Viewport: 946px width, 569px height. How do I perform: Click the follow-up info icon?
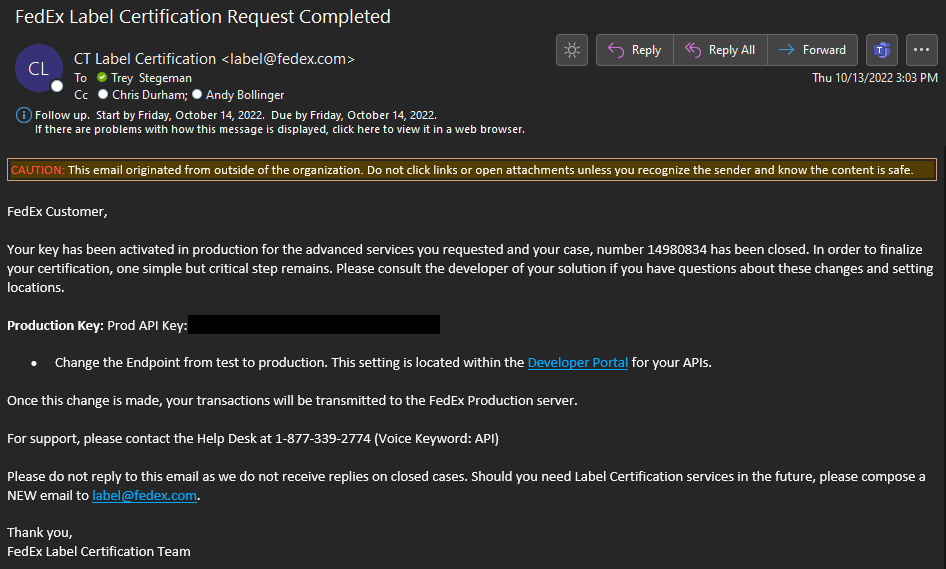tap(24, 115)
